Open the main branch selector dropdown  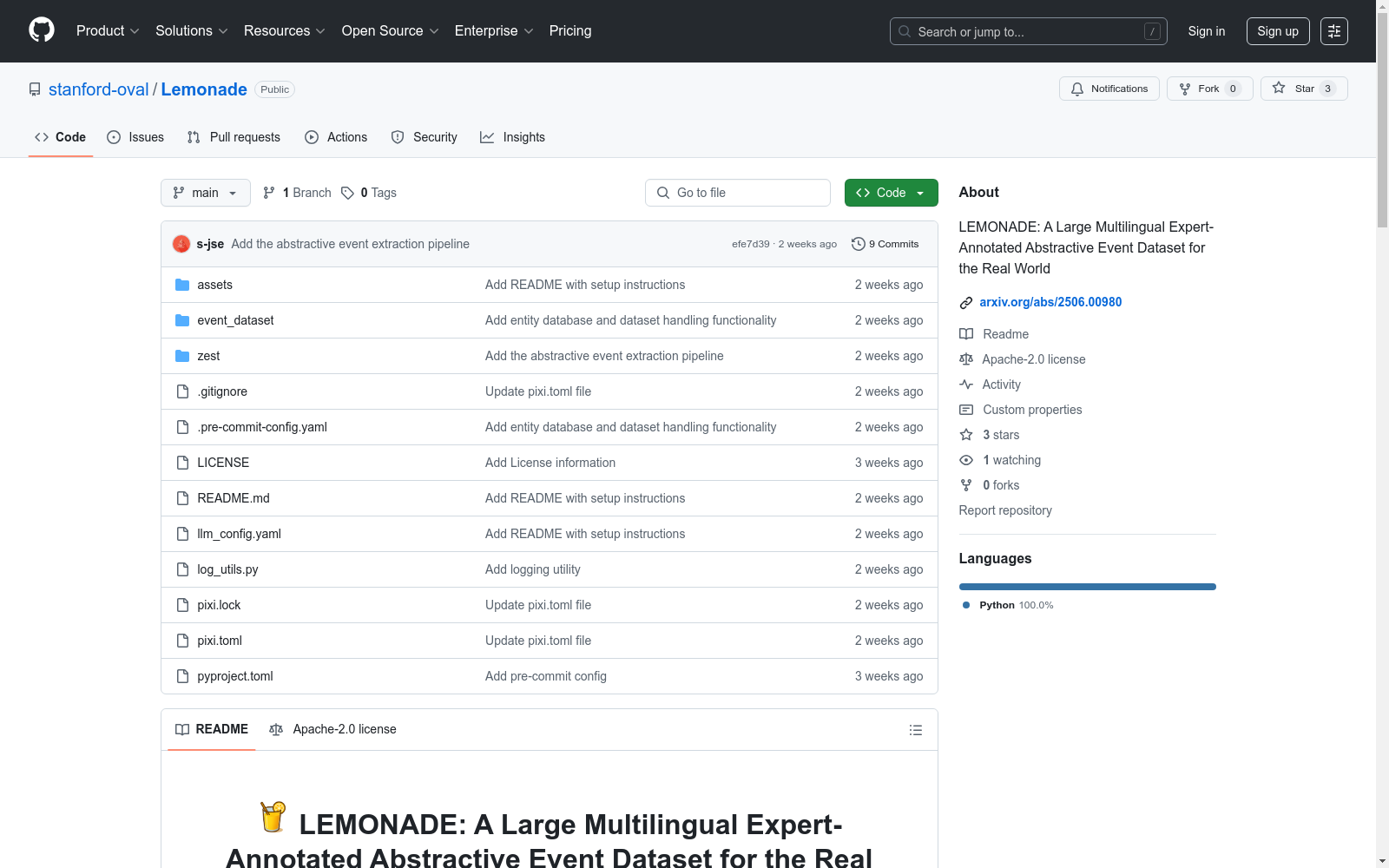[x=206, y=193]
